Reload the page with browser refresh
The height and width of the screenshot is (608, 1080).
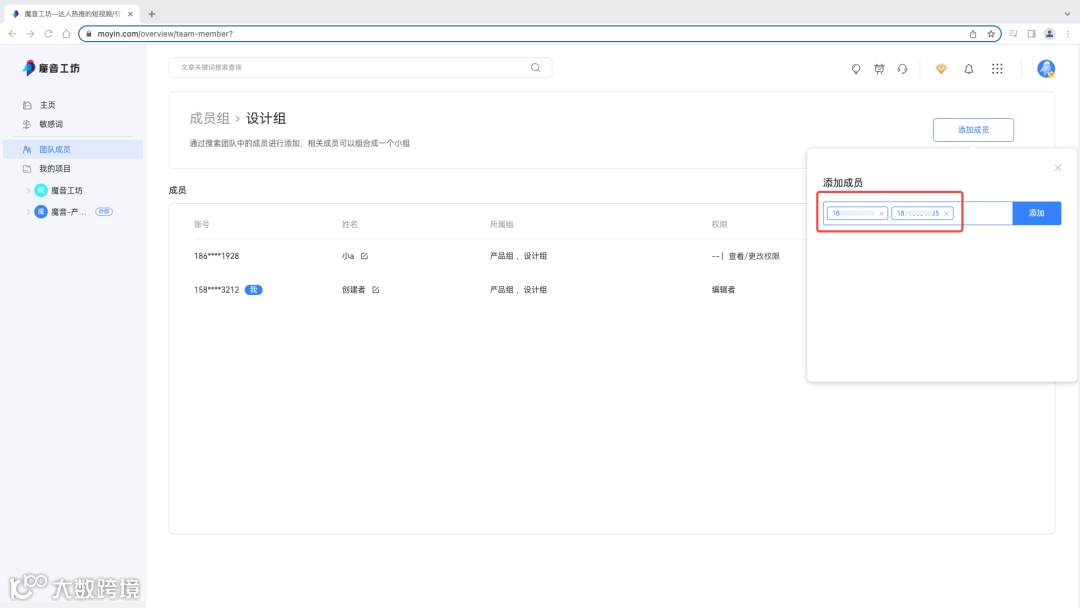pyautogui.click(x=48, y=34)
